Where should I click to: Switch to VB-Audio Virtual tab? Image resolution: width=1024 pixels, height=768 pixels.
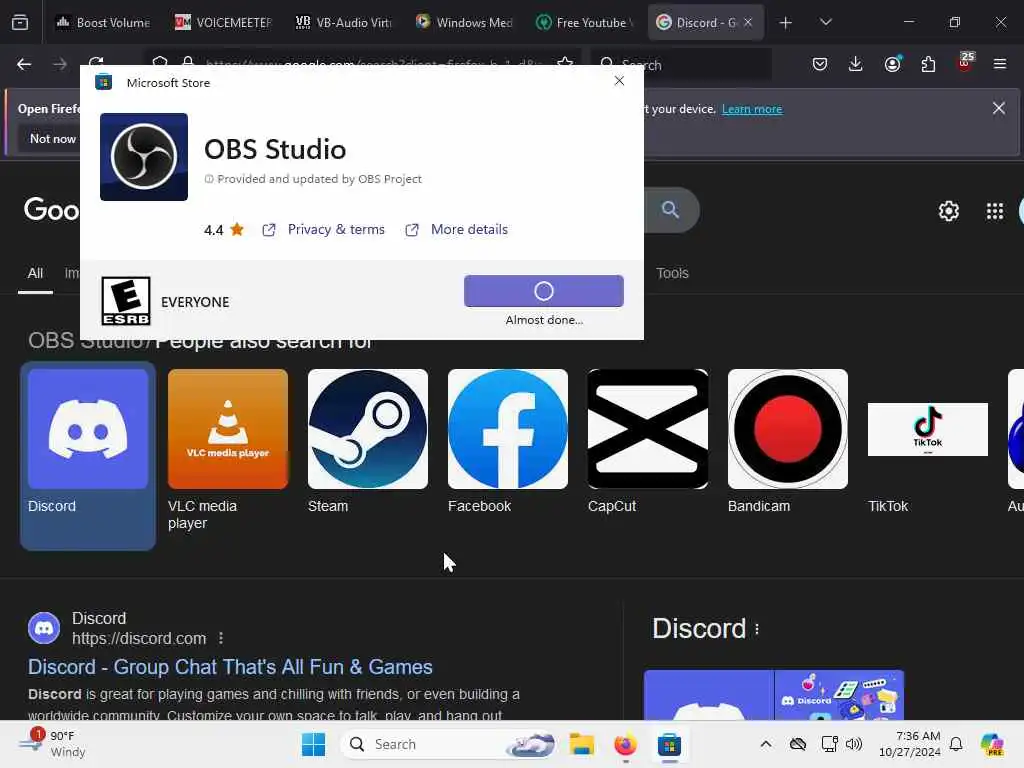[x=344, y=22]
